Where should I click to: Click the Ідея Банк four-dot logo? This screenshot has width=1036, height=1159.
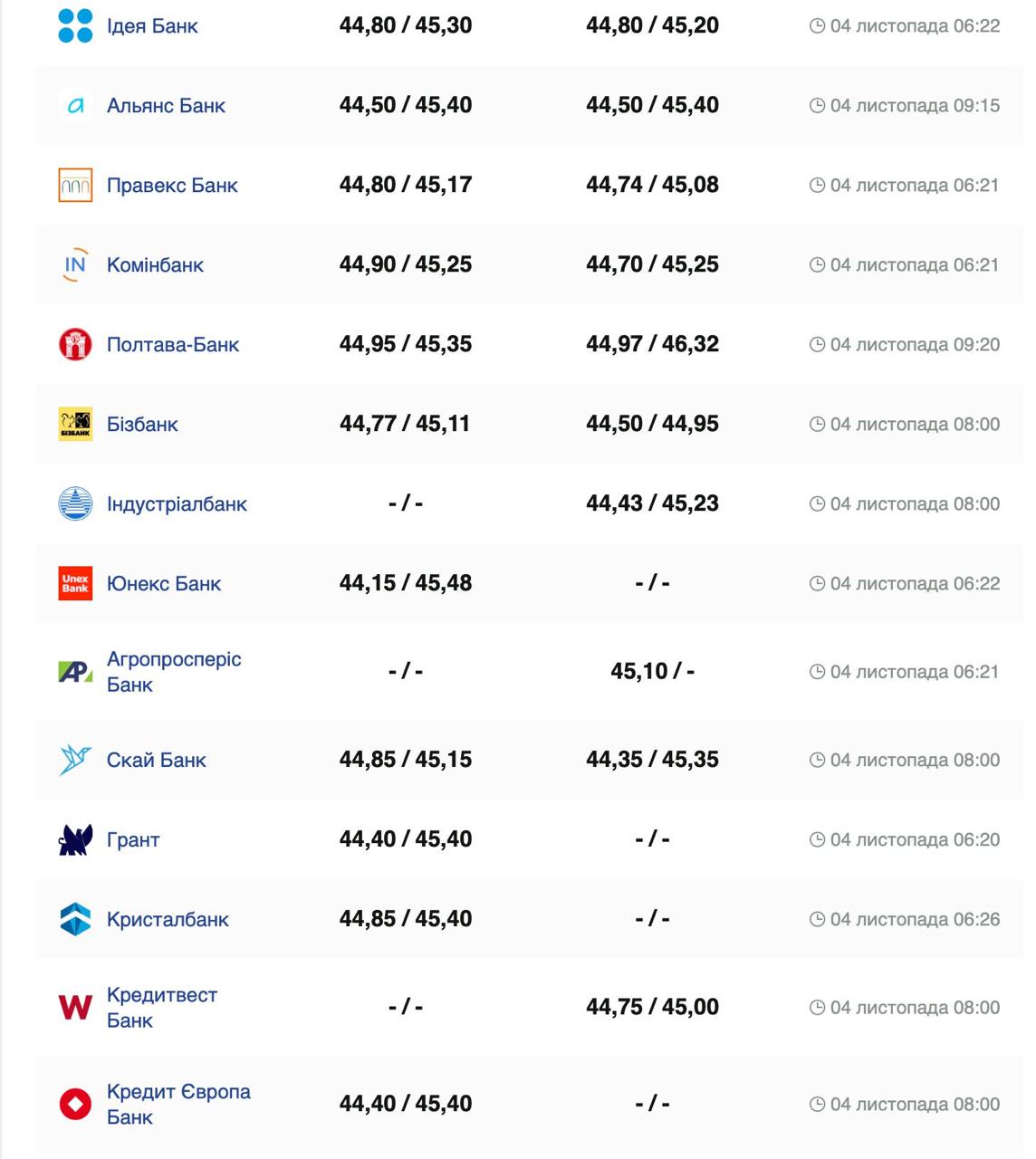(75, 25)
